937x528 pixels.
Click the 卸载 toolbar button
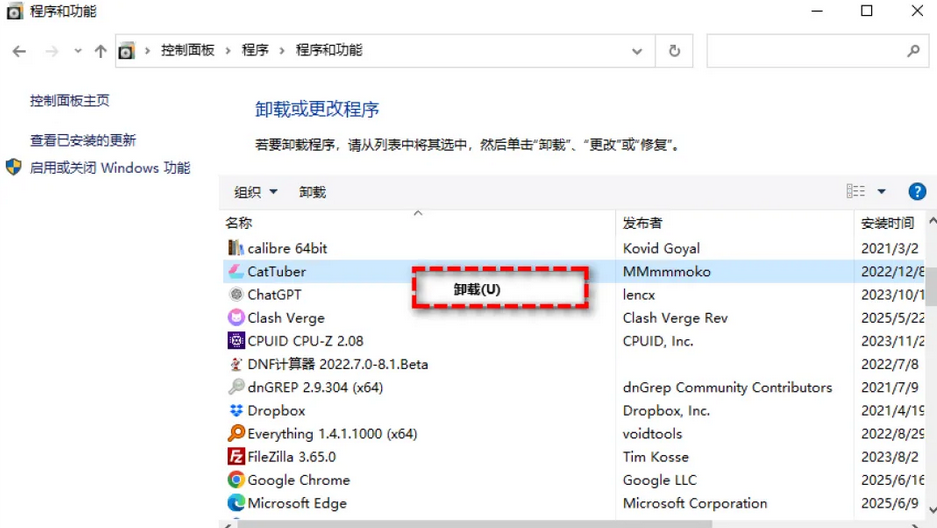coord(313,192)
